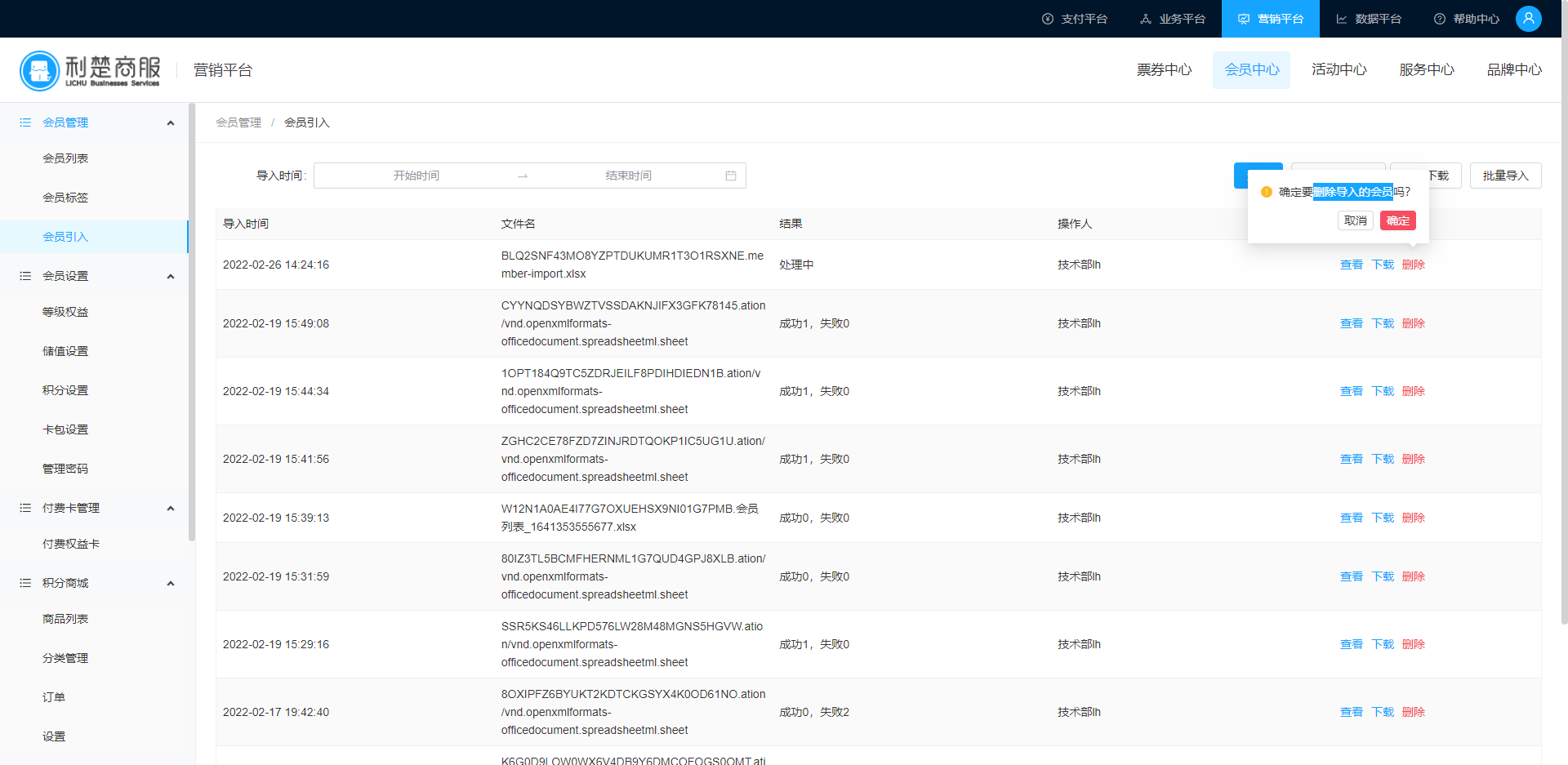The image size is (1568, 765).
Task: Click the 会员设置 list icon
Action: 25,276
